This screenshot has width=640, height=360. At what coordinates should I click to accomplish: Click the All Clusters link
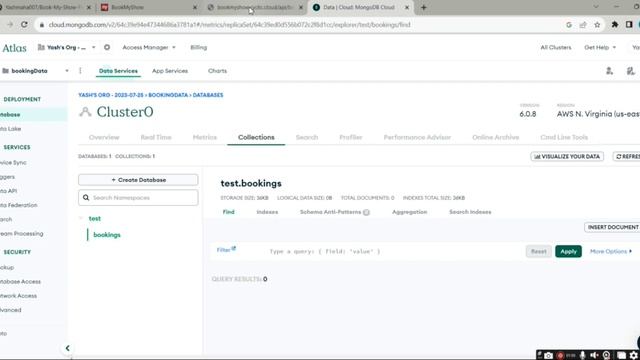556,47
